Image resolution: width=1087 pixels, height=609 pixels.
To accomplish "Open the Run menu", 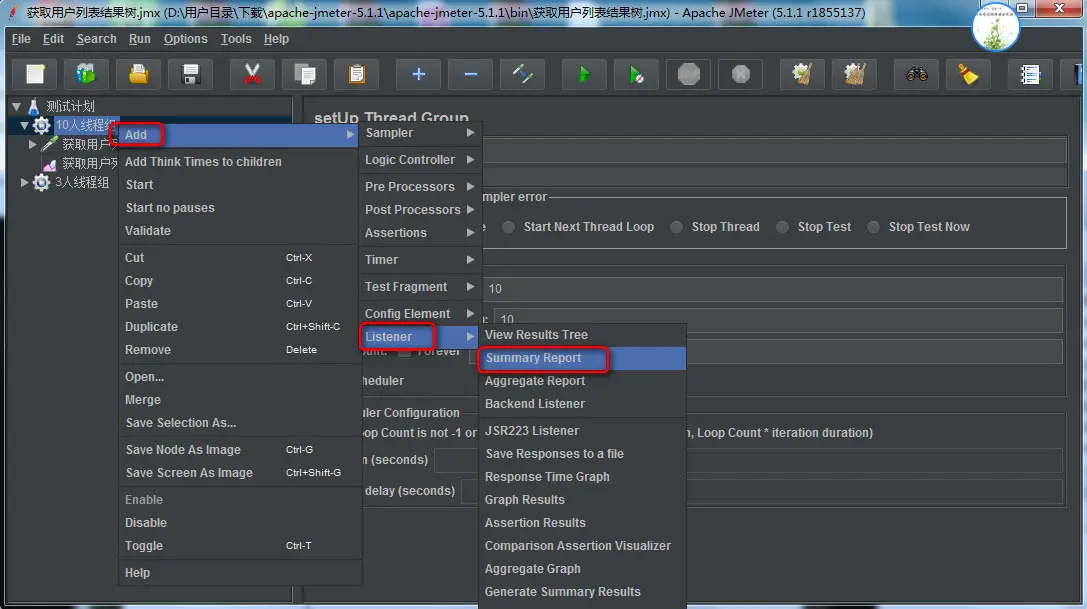I will pos(139,39).
